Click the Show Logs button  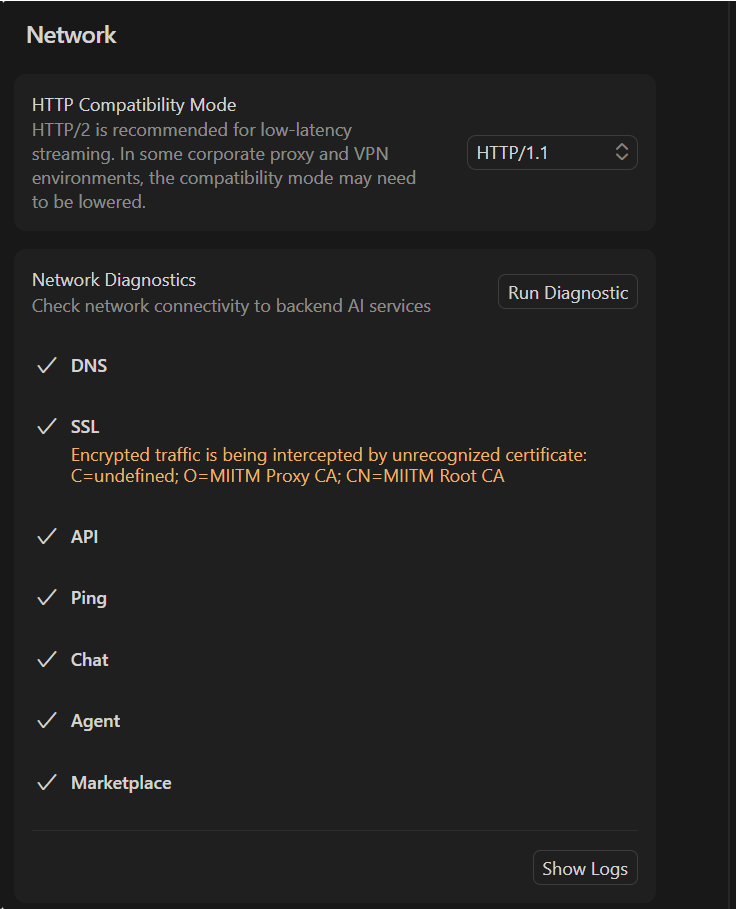coord(585,869)
